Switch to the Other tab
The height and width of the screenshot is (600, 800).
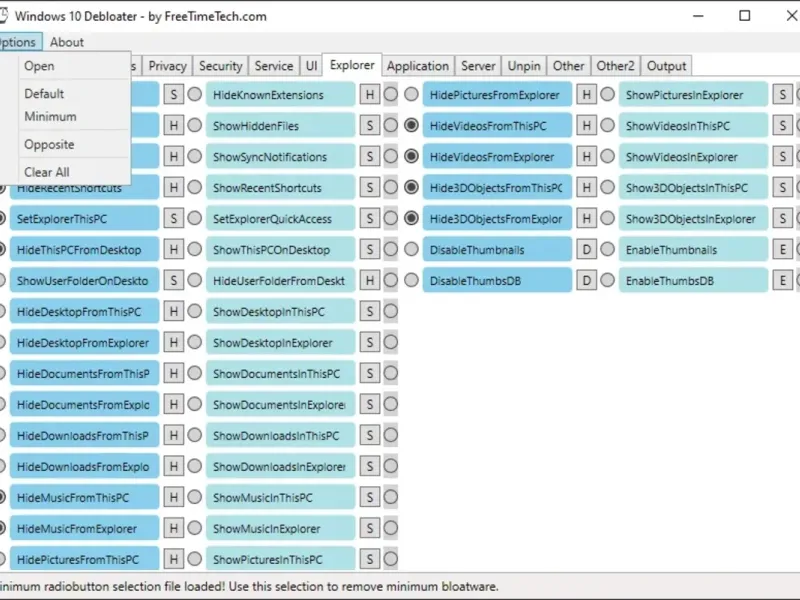pos(568,66)
